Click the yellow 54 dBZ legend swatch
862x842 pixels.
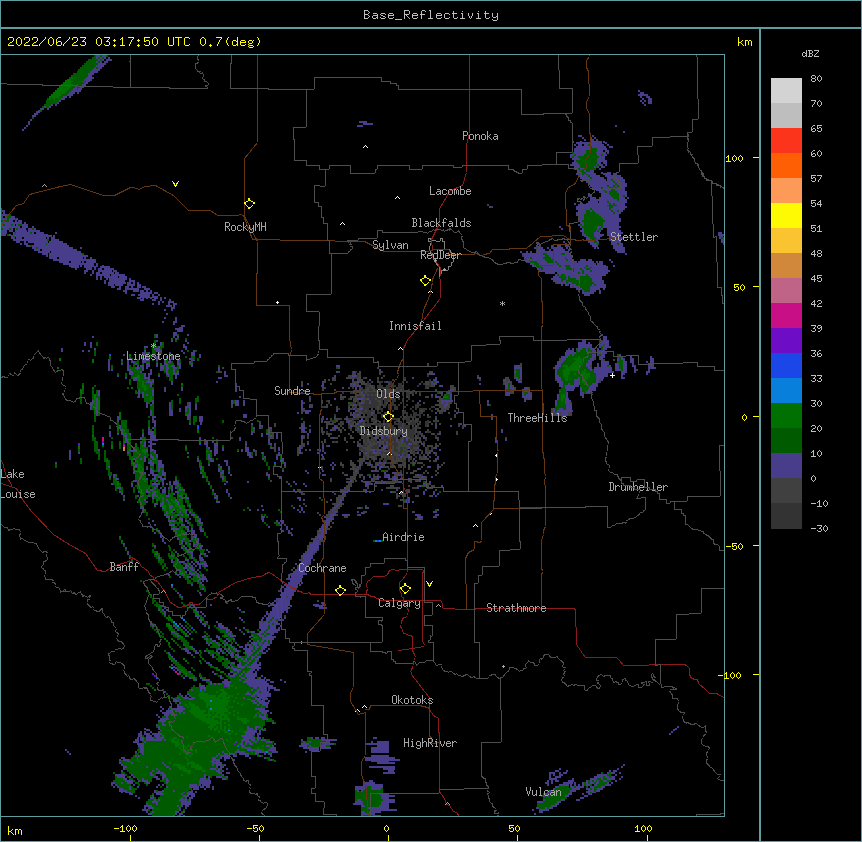[x=786, y=215]
